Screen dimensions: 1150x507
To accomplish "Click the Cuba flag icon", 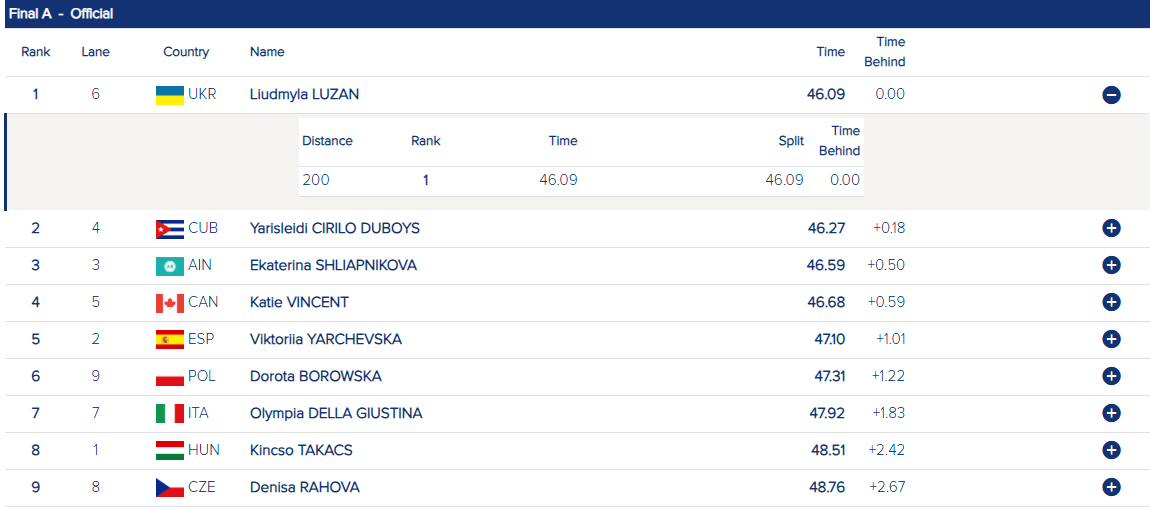I will click(x=169, y=229).
